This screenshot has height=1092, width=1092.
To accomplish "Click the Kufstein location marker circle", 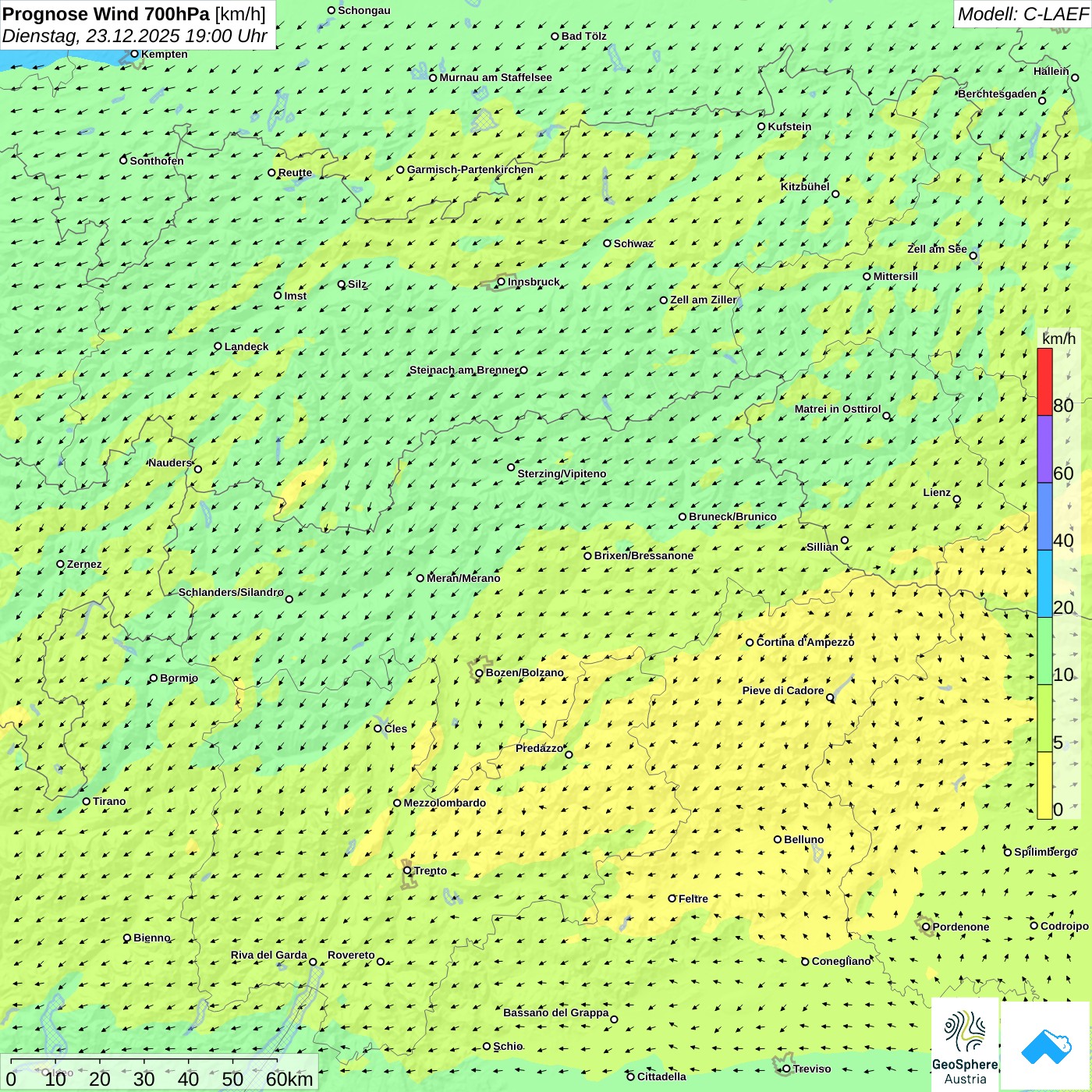I will click(761, 126).
